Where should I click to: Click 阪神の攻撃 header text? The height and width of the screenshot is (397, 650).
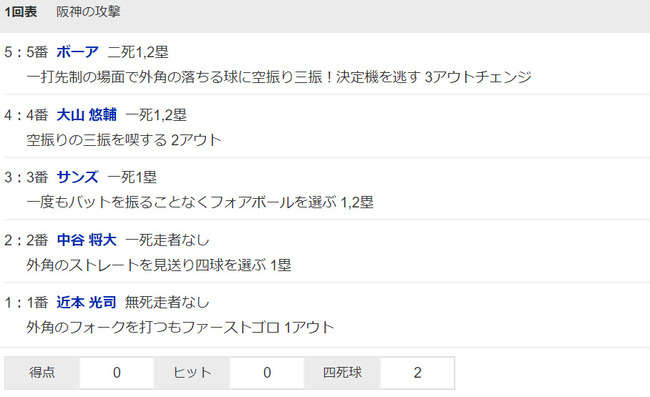pyautogui.click(x=88, y=12)
